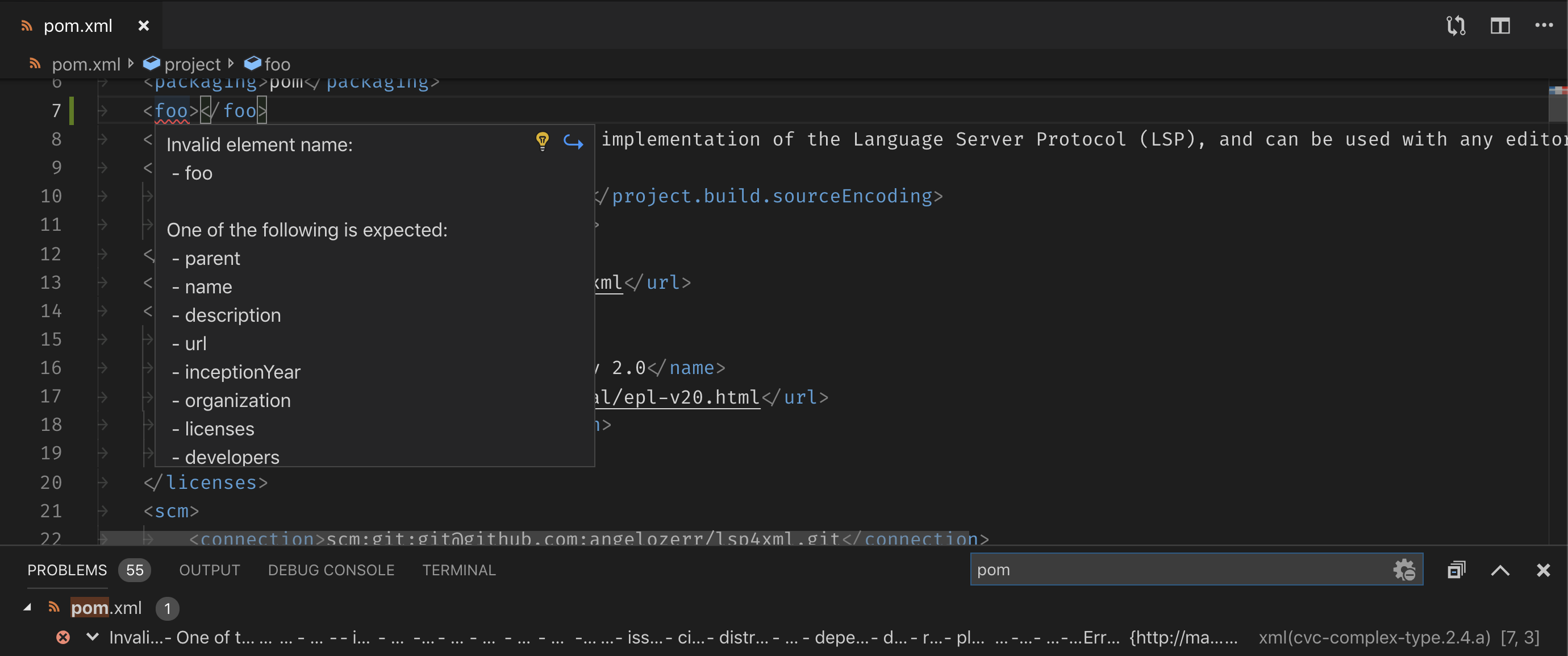The height and width of the screenshot is (656, 1568).
Task: Maximize panel with the up chevron
Action: point(1500,570)
